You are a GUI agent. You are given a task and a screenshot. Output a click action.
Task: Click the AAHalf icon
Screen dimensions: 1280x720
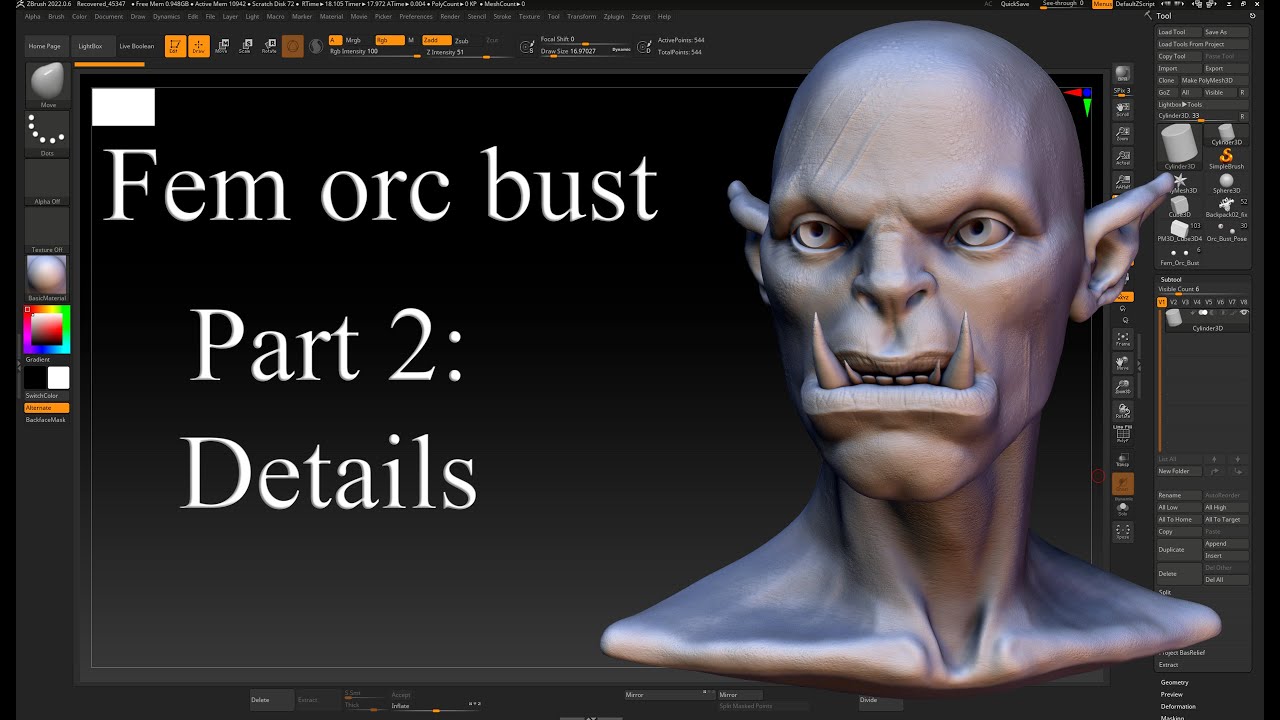click(x=1123, y=183)
